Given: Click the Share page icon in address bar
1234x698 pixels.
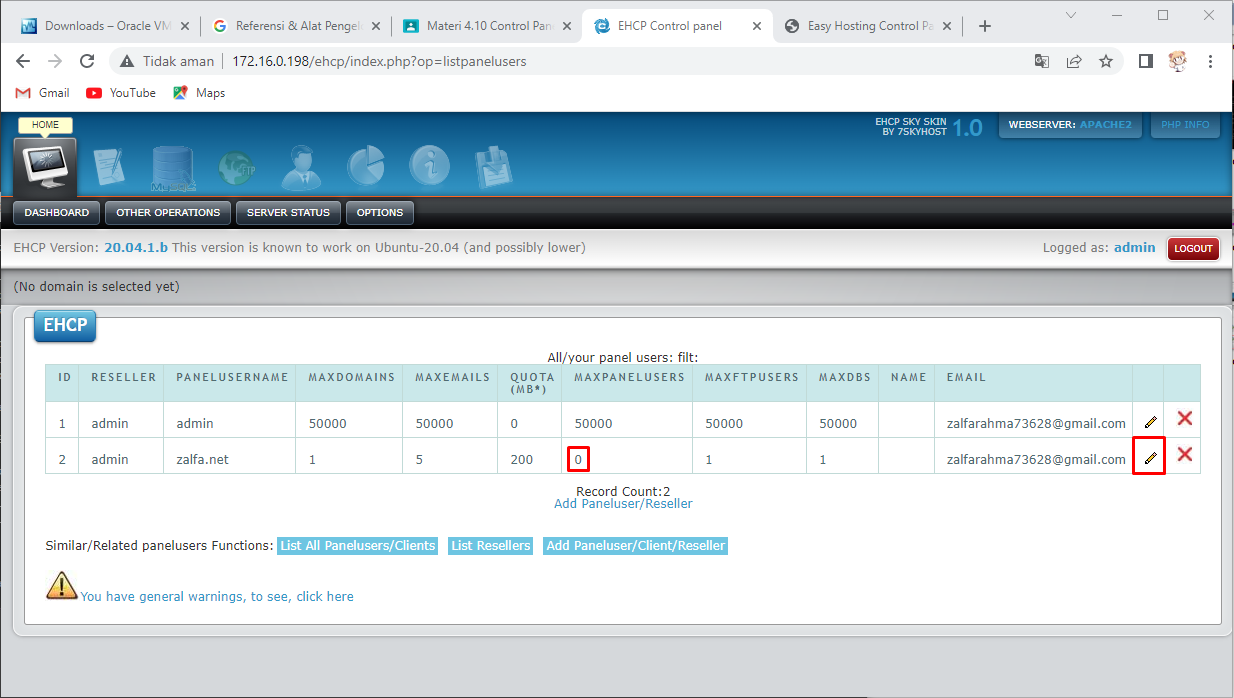Looking at the screenshot, I should [x=1074, y=61].
